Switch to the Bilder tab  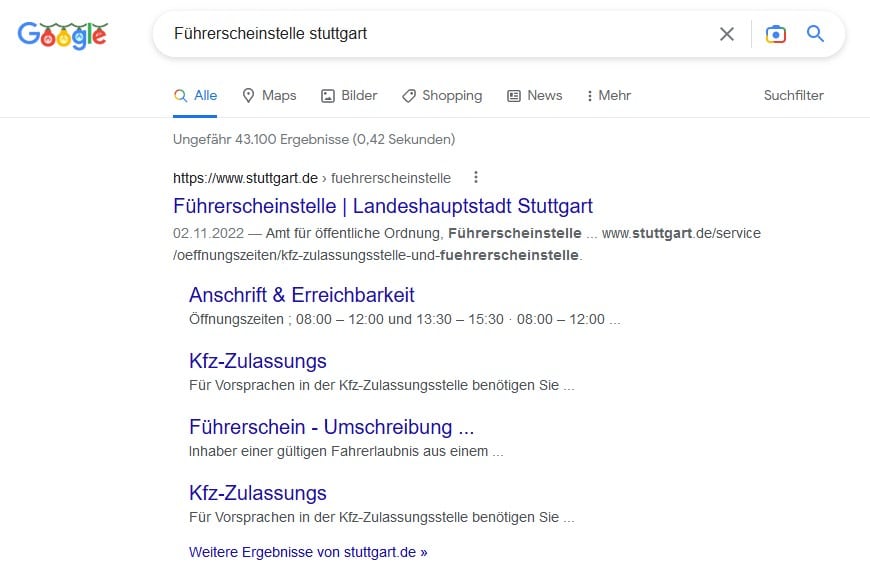click(349, 96)
